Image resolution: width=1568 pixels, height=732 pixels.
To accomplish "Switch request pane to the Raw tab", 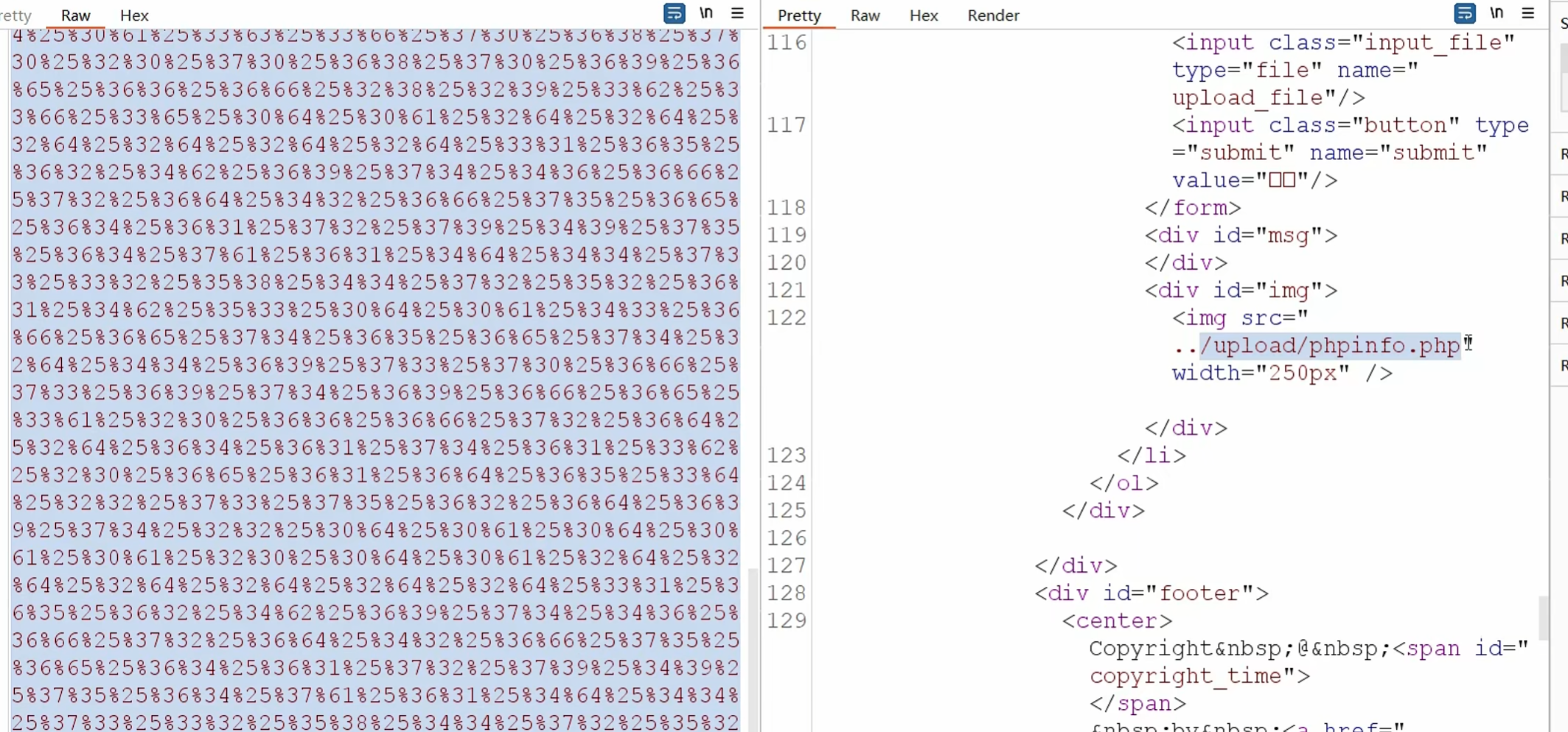I will [x=75, y=15].
